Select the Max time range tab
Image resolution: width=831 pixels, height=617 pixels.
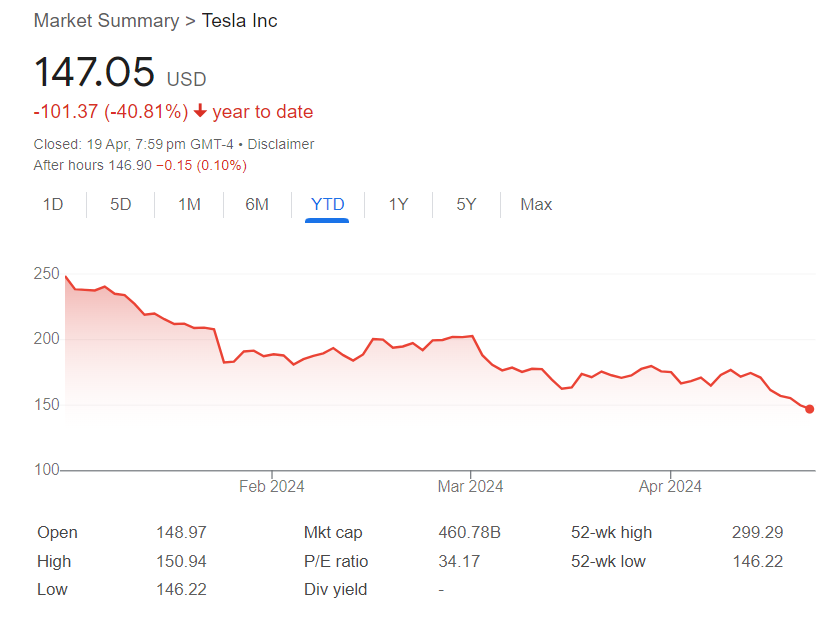click(536, 204)
